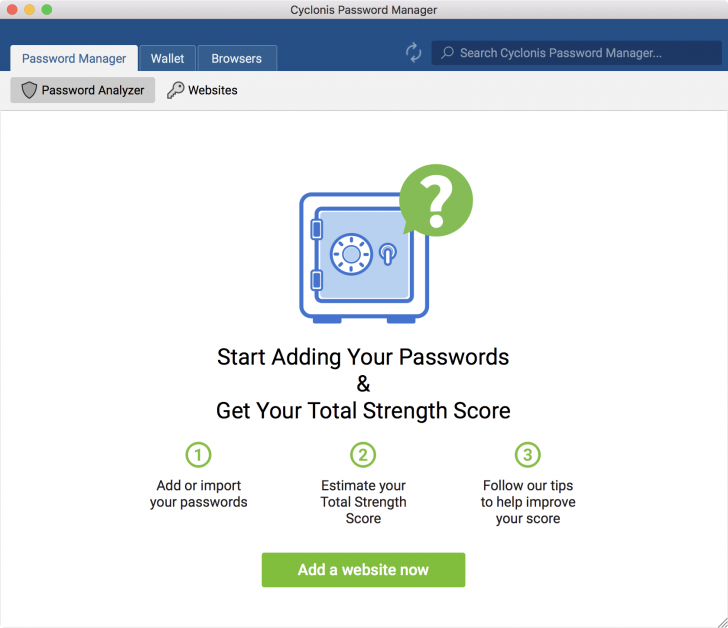
Task: Click the 'Add or import your passwords' text
Action: tap(198, 493)
